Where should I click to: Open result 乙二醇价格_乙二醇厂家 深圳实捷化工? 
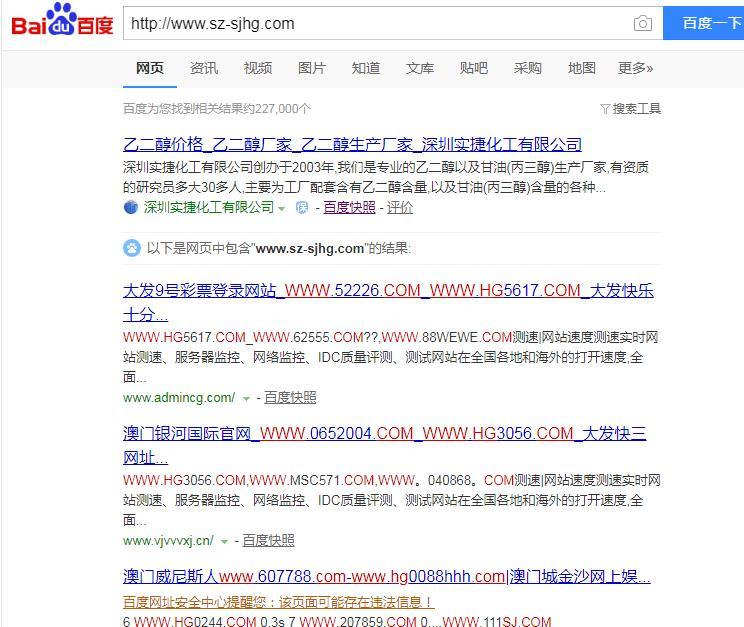(x=353, y=144)
